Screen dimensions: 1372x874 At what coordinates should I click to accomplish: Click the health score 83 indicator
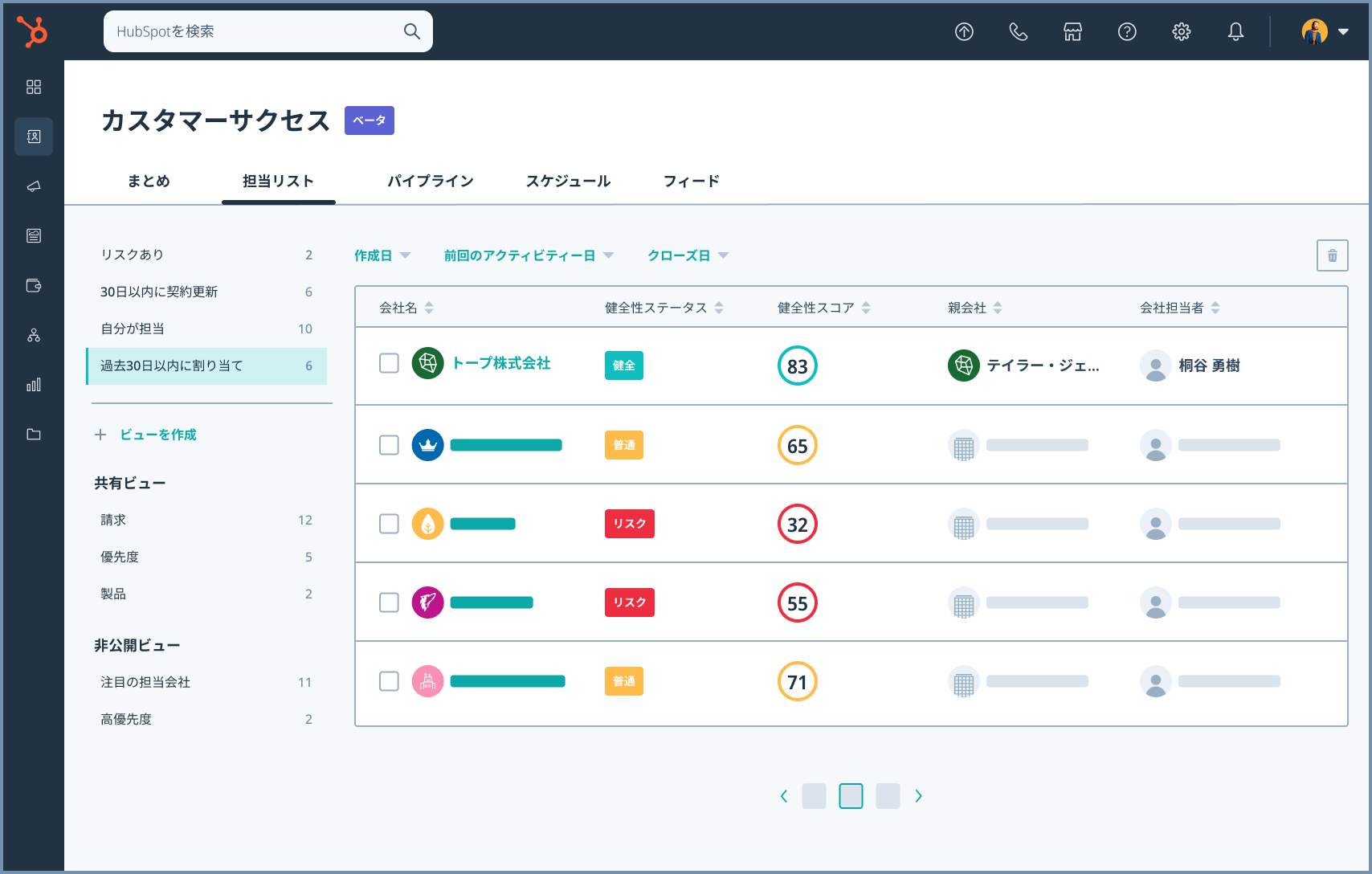pyautogui.click(x=797, y=366)
